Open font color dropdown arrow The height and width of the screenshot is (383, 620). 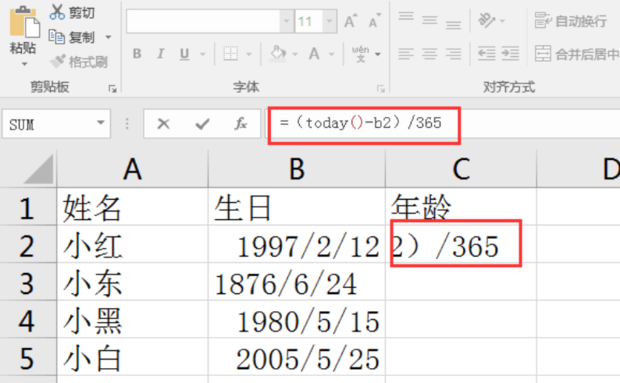point(331,54)
